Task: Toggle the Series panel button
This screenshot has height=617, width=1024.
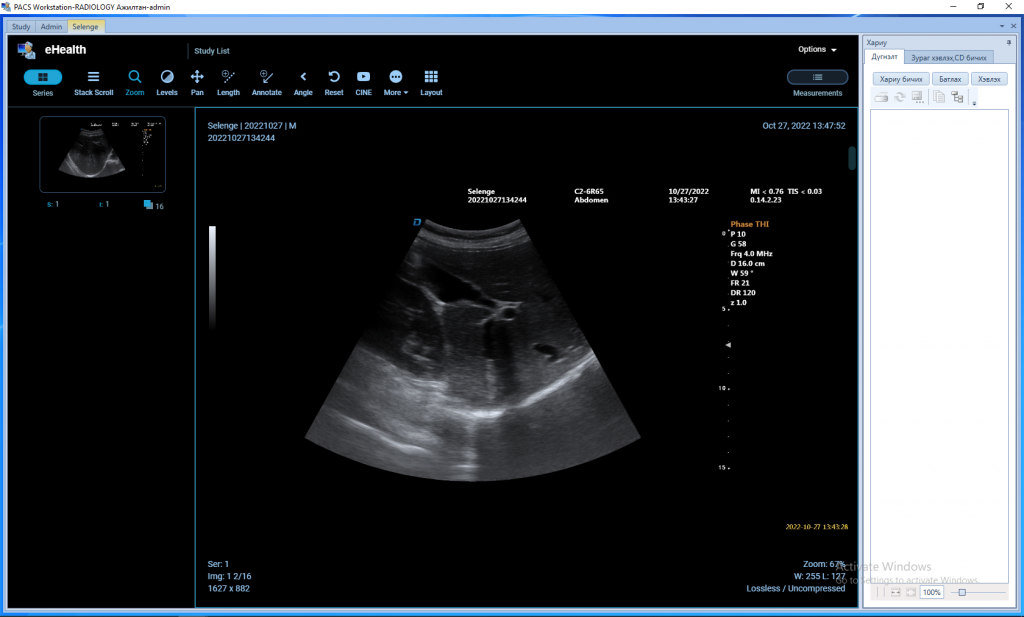Action: (43, 83)
